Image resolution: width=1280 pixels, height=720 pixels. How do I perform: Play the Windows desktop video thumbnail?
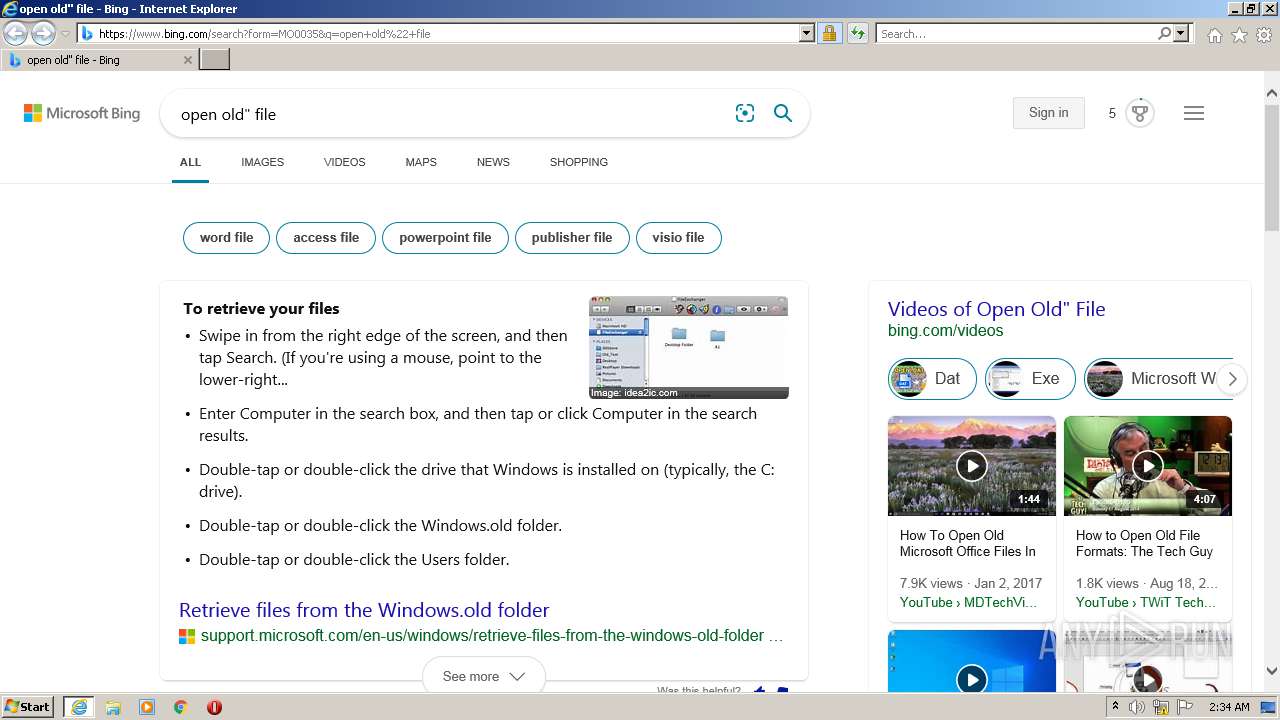click(x=972, y=661)
